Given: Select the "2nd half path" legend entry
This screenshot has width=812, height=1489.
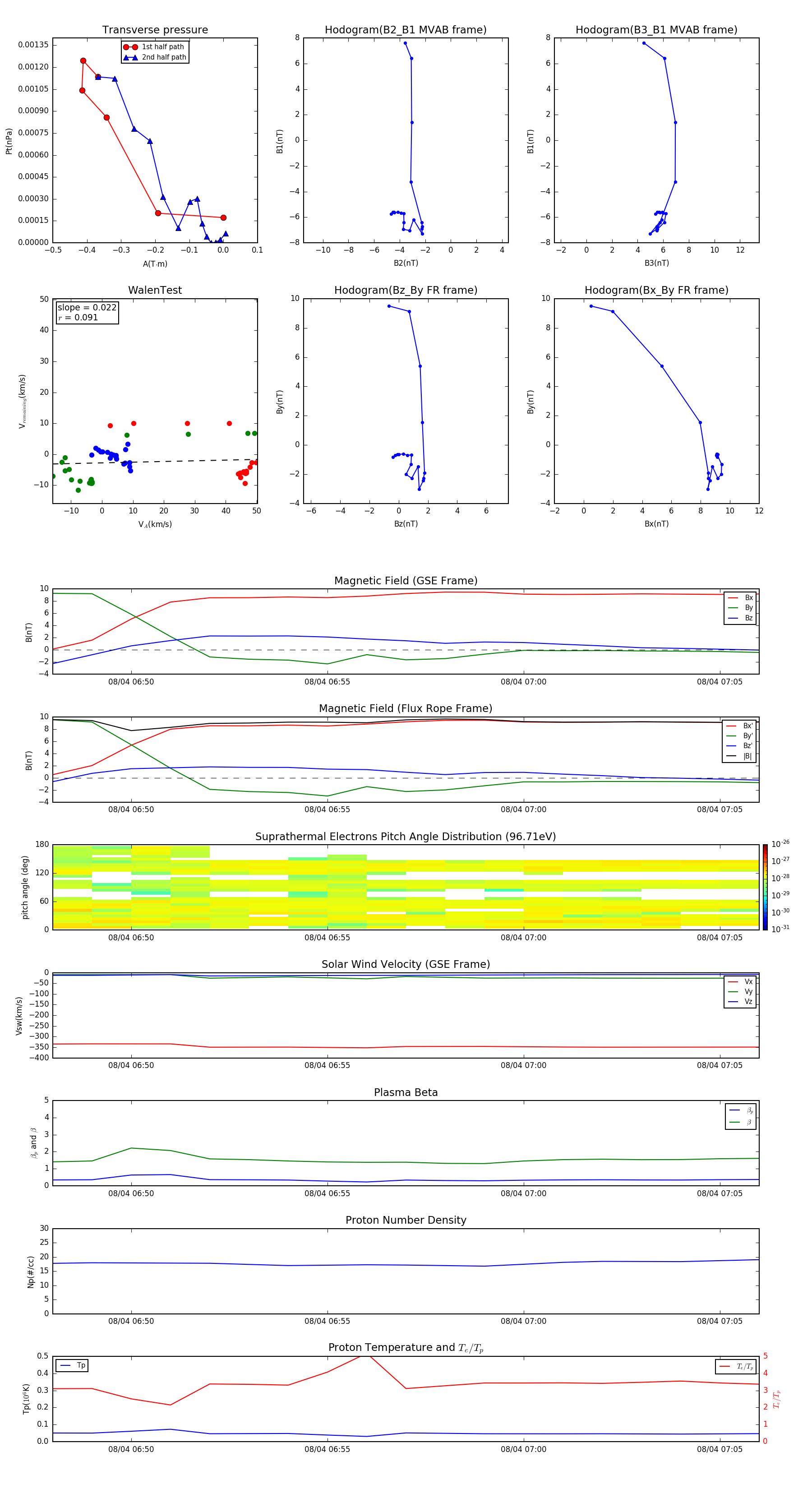Looking at the screenshot, I should (x=154, y=57).
